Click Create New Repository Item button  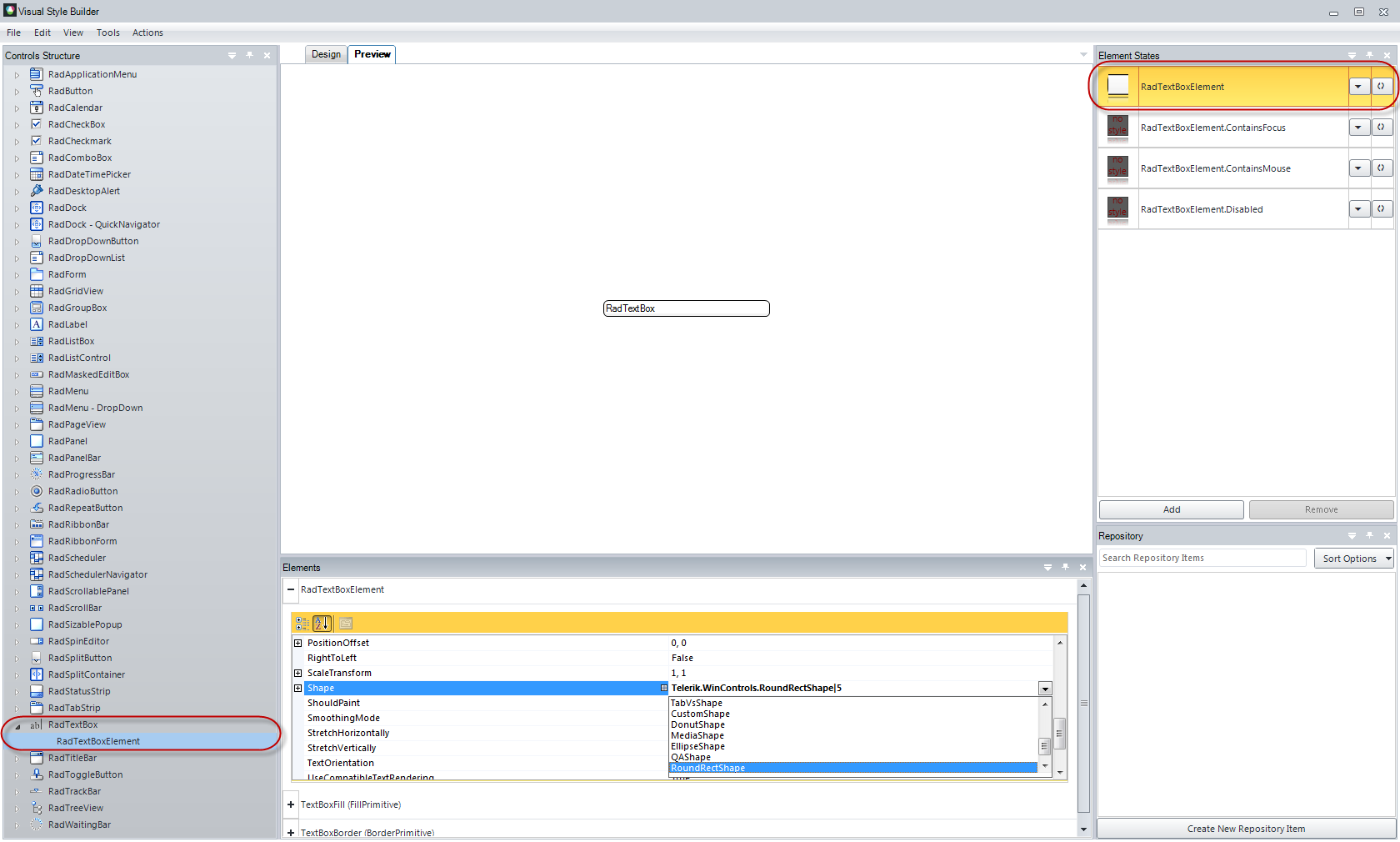tap(1246, 829)
